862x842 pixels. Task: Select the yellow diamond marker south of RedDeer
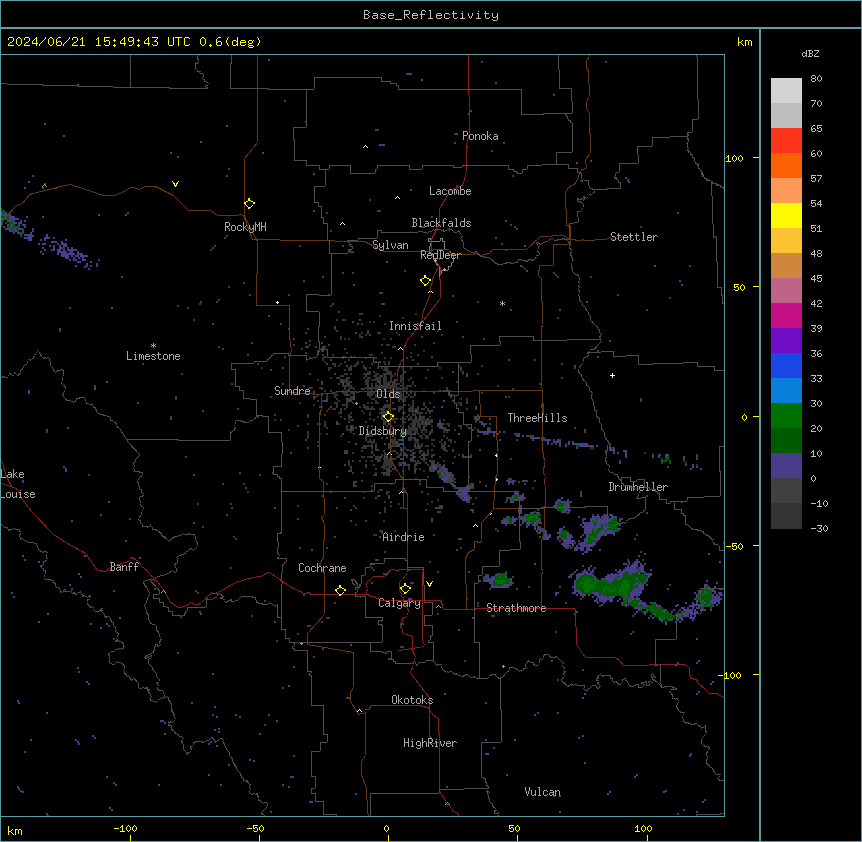425,281
